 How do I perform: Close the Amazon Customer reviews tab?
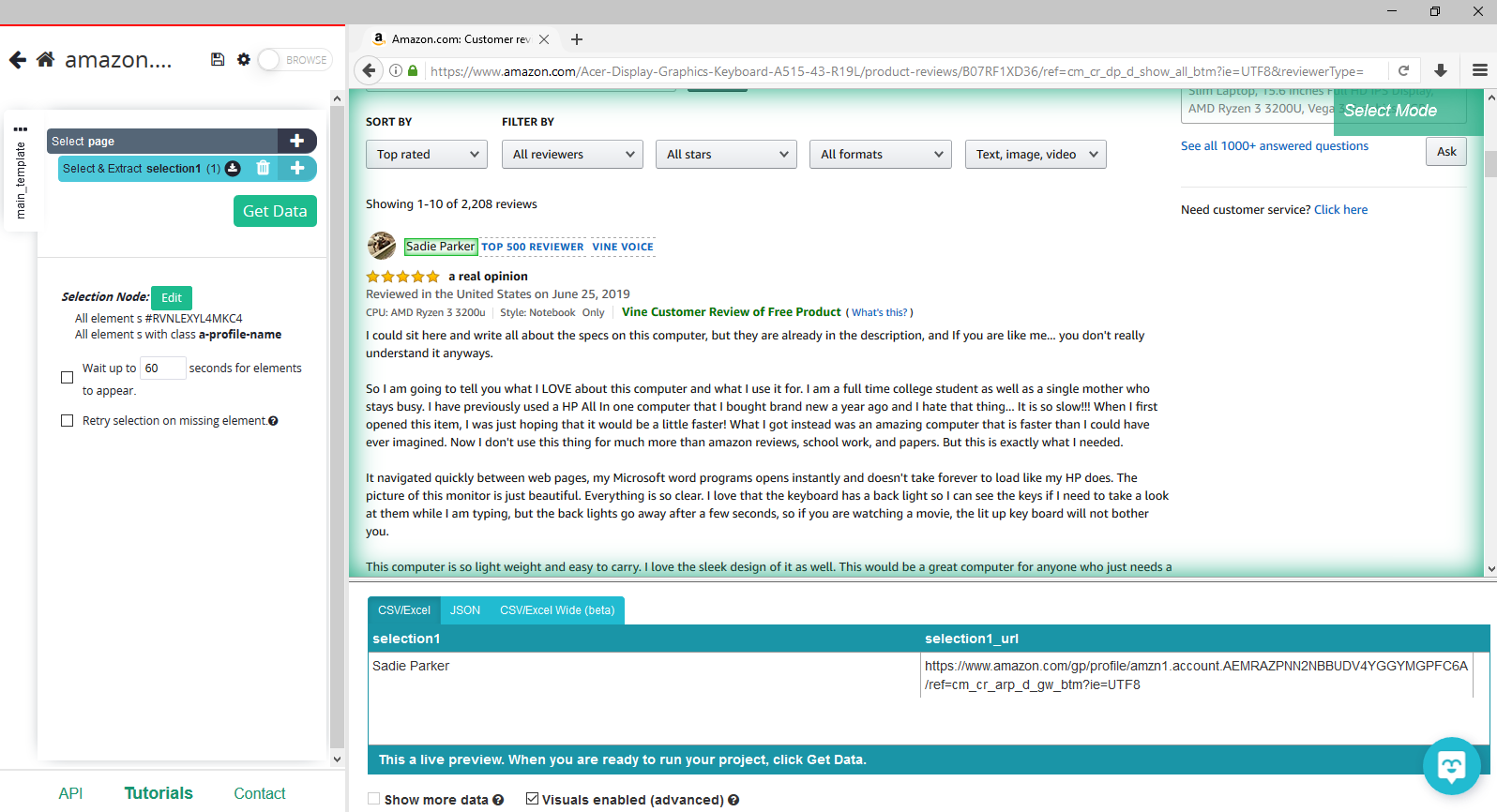tap(544, 39)
